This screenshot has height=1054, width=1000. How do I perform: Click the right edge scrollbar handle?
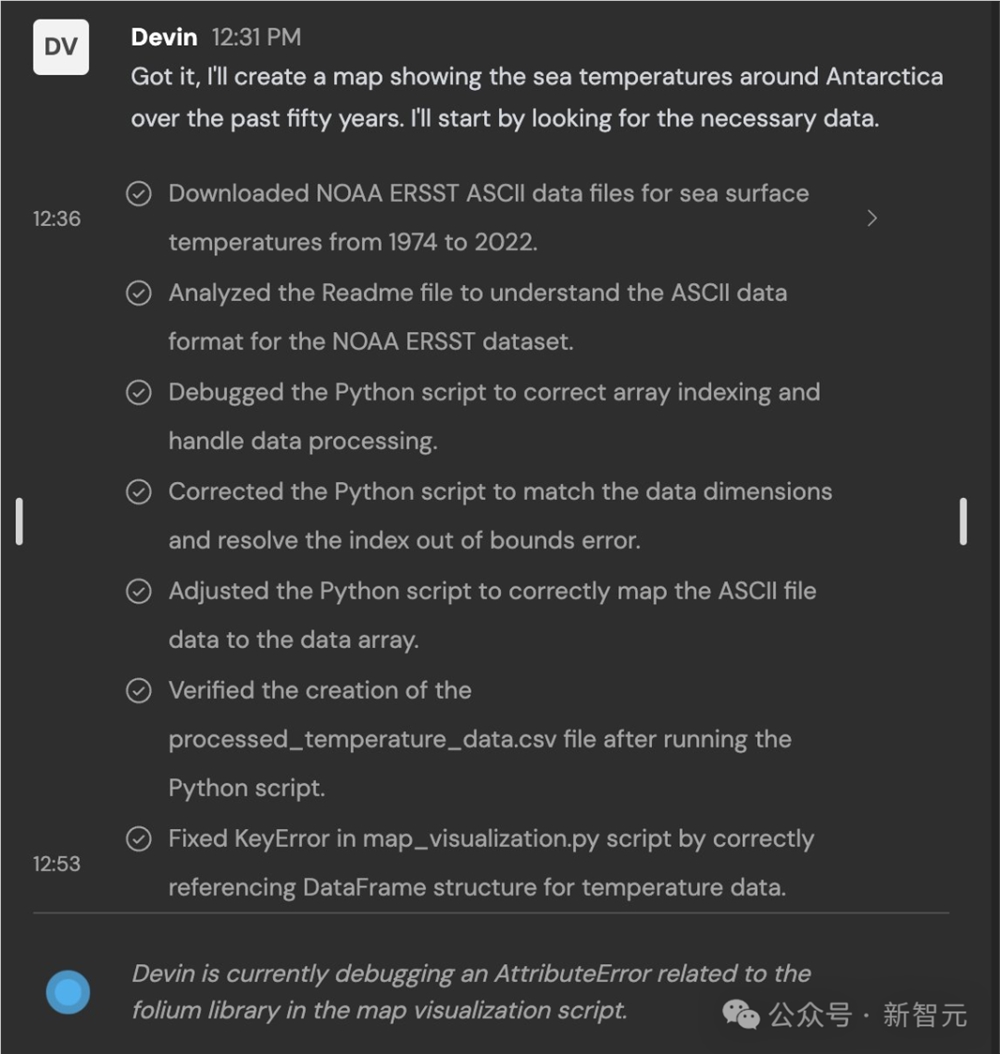coord(962,521)
